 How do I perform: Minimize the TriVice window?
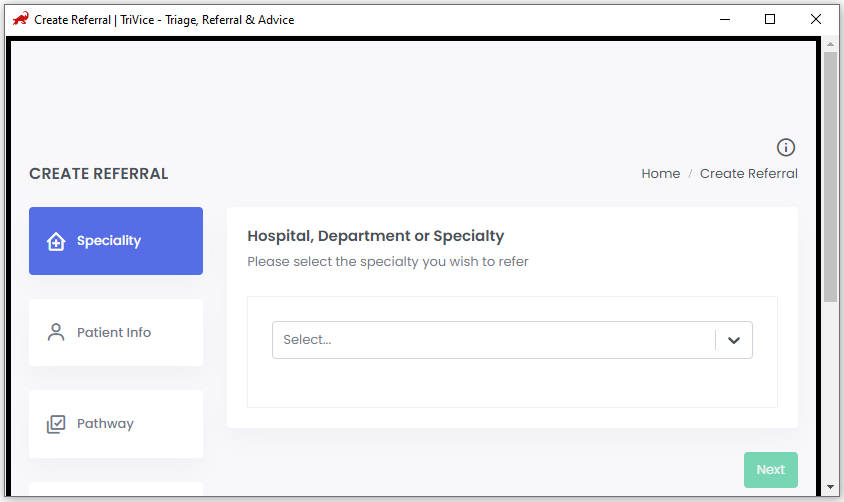pos(725,19)
